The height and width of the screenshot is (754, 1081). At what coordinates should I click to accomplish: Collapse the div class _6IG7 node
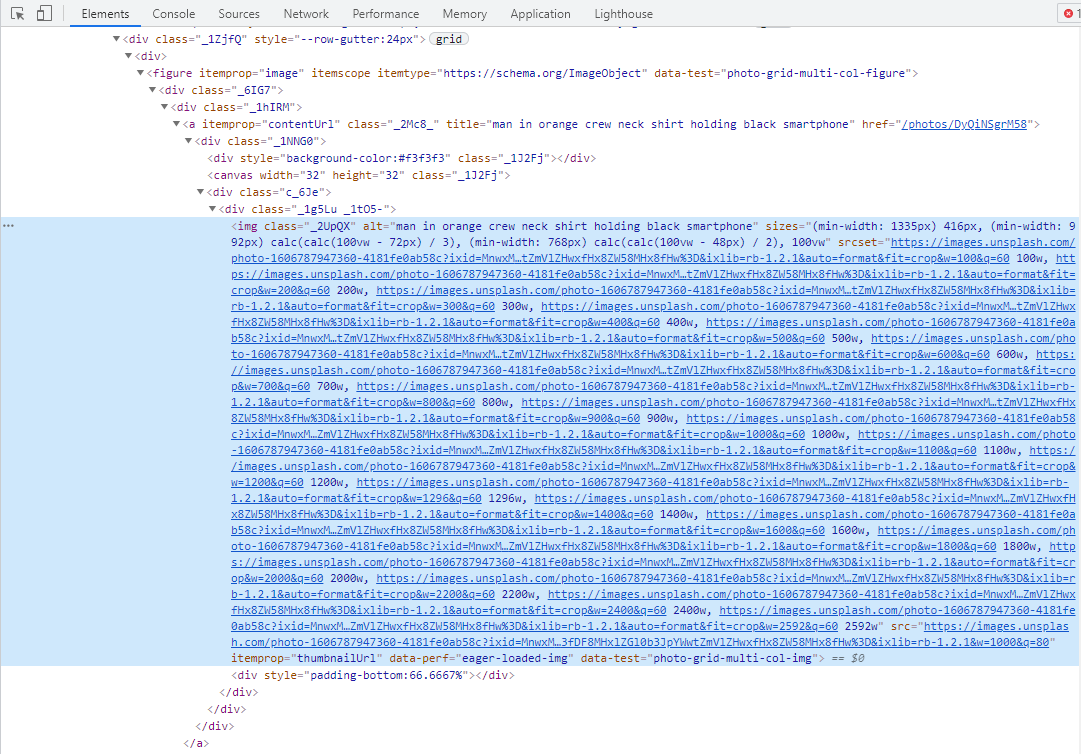tap(153, 90)
